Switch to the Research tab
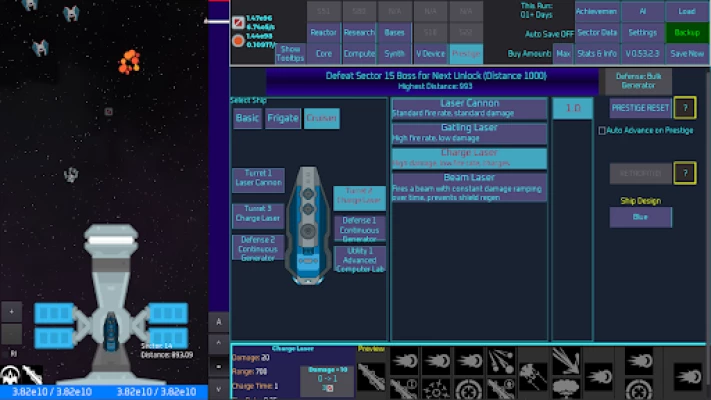Screen dimensions: 711x400 pyautogui.click(x=359, y=32)
